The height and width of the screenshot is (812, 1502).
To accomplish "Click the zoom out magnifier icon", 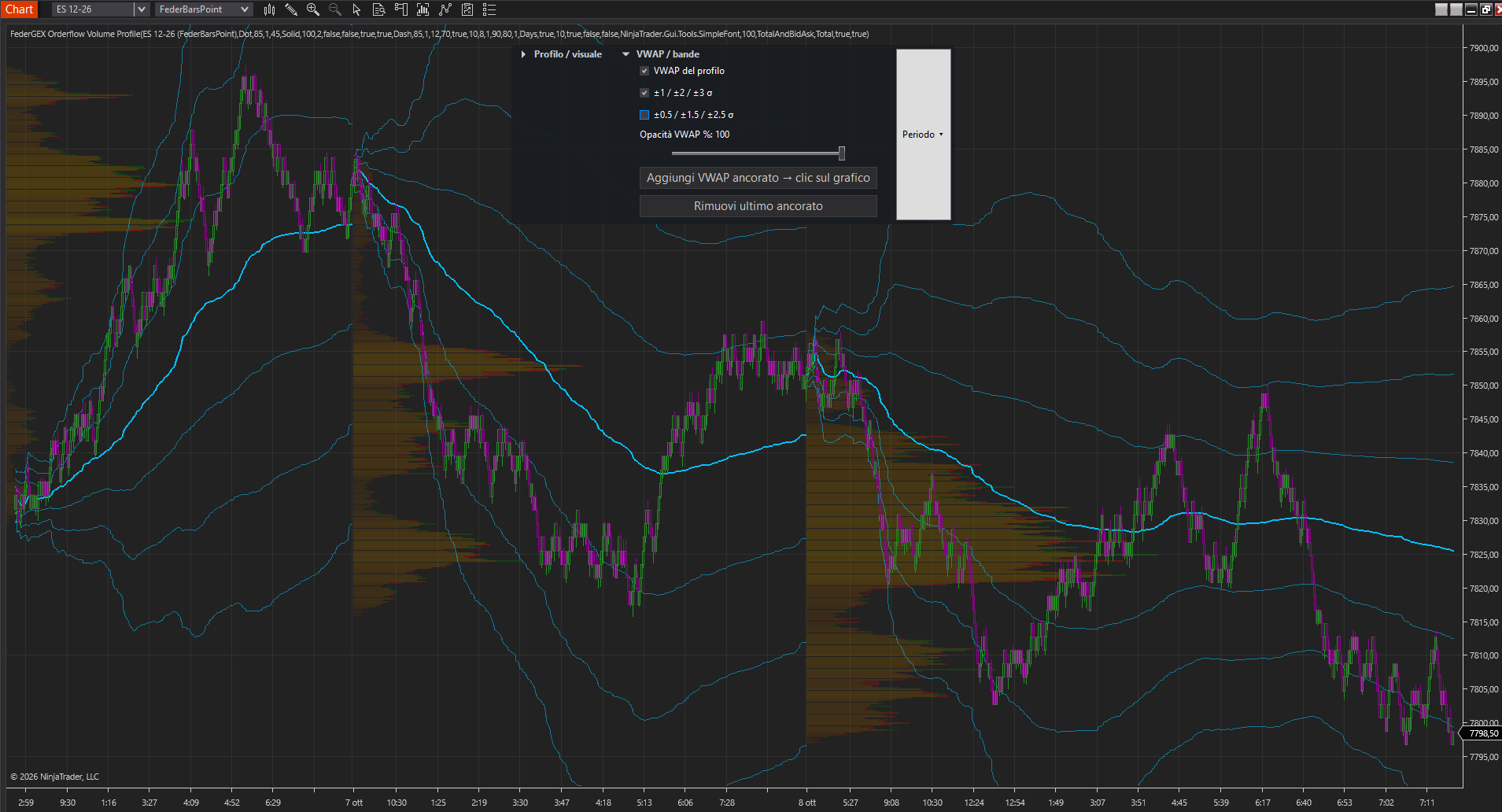I will [x=335, y=9].
